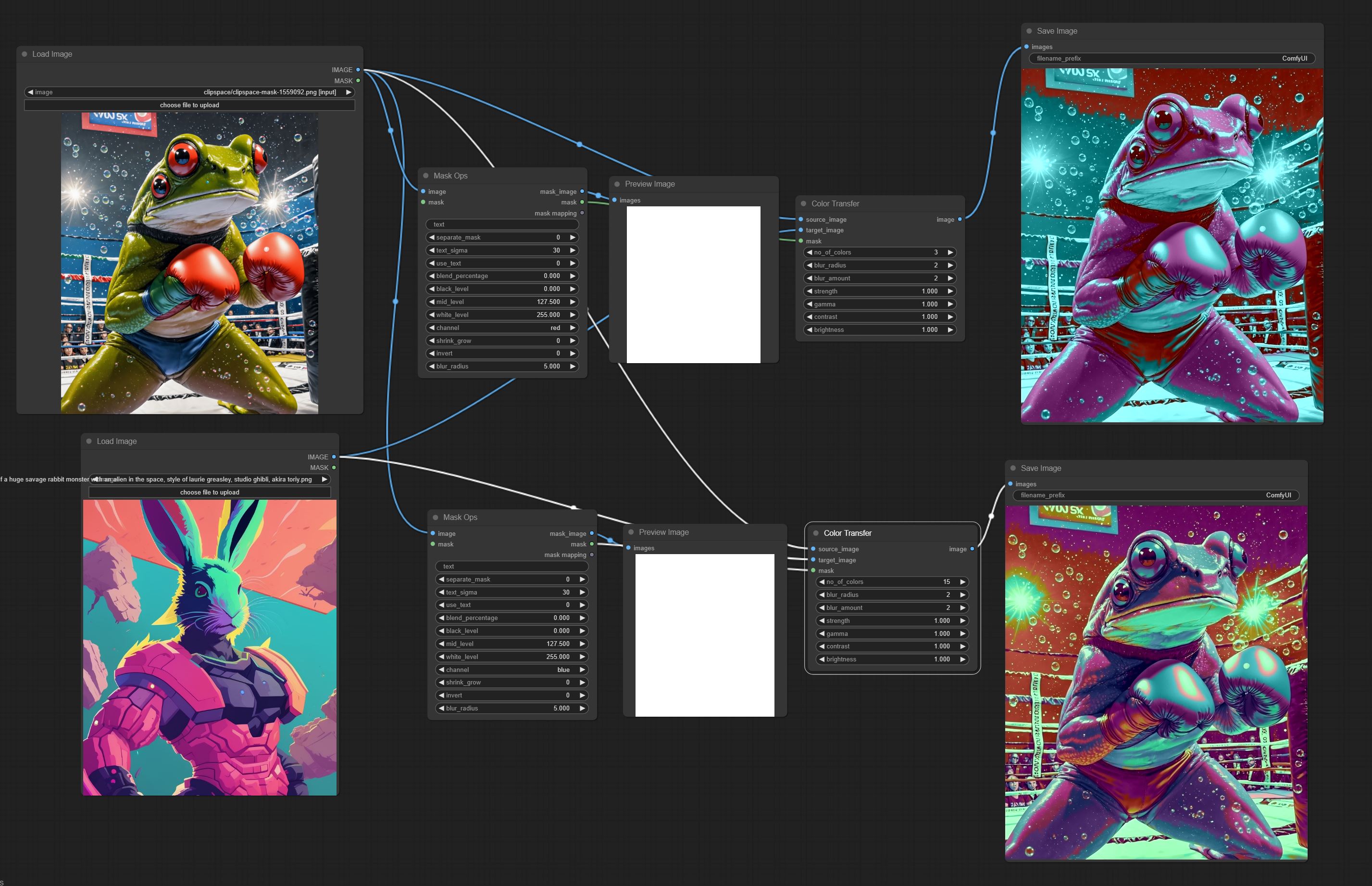
Task: Increase shrink_grow arrow in blue-channel Mask Ops
Action: click(x=583, y=683)
